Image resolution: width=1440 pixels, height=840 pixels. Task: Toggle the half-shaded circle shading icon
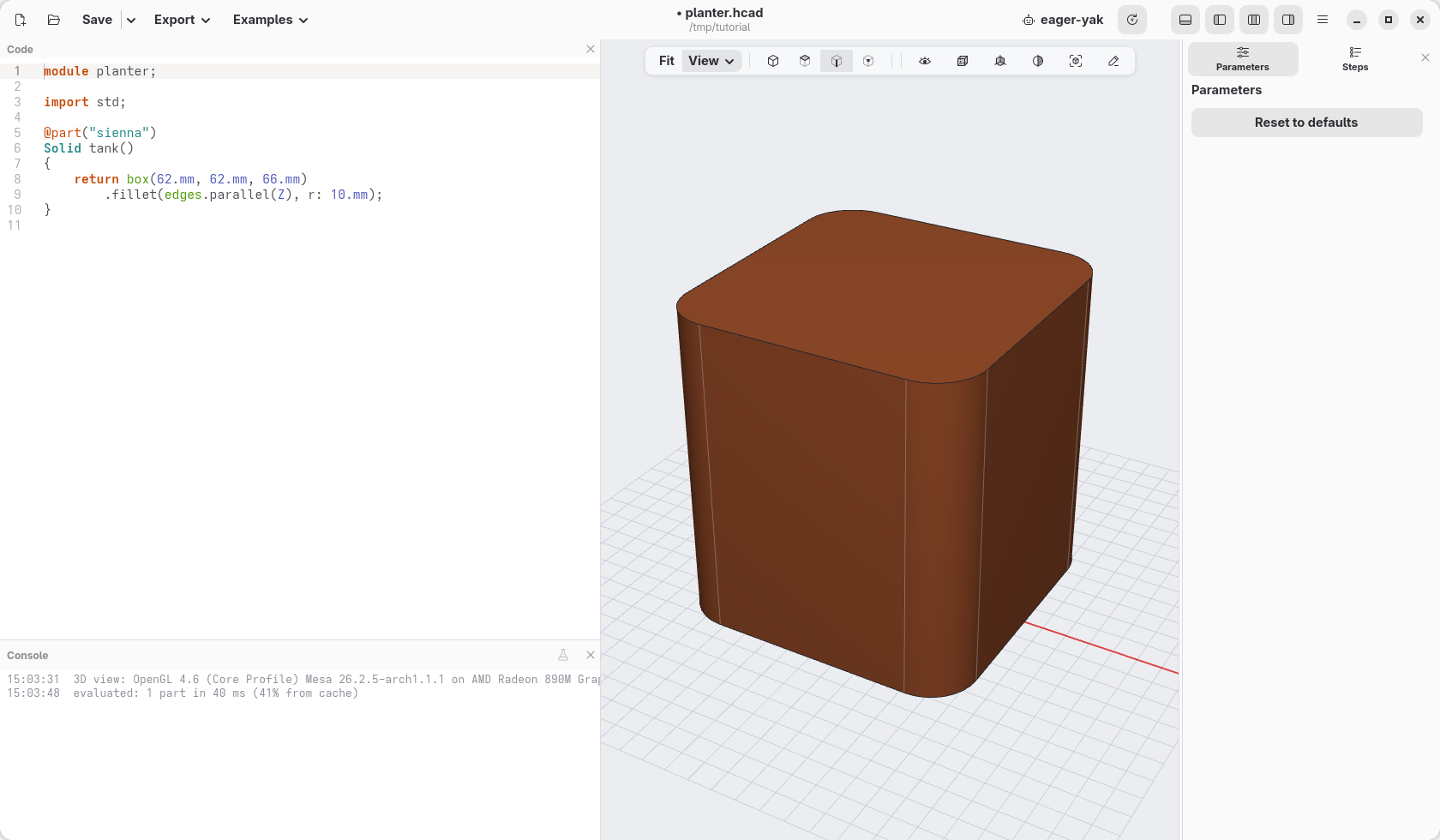(1038, 61)
